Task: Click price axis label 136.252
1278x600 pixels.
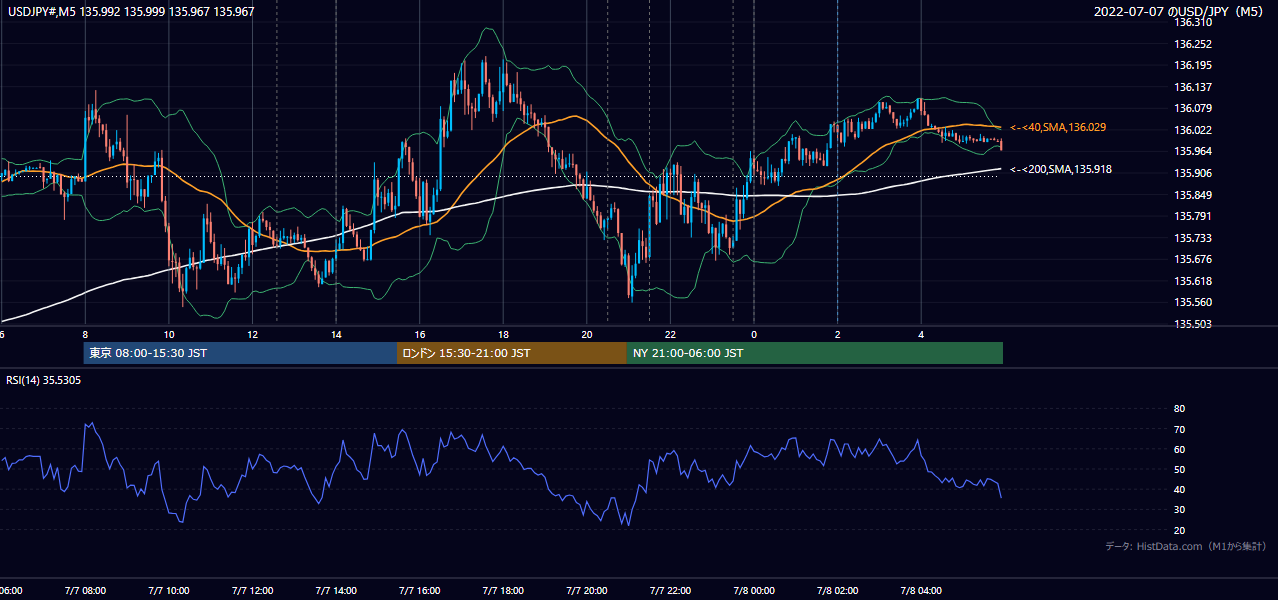Action: tap(1194, 44)
